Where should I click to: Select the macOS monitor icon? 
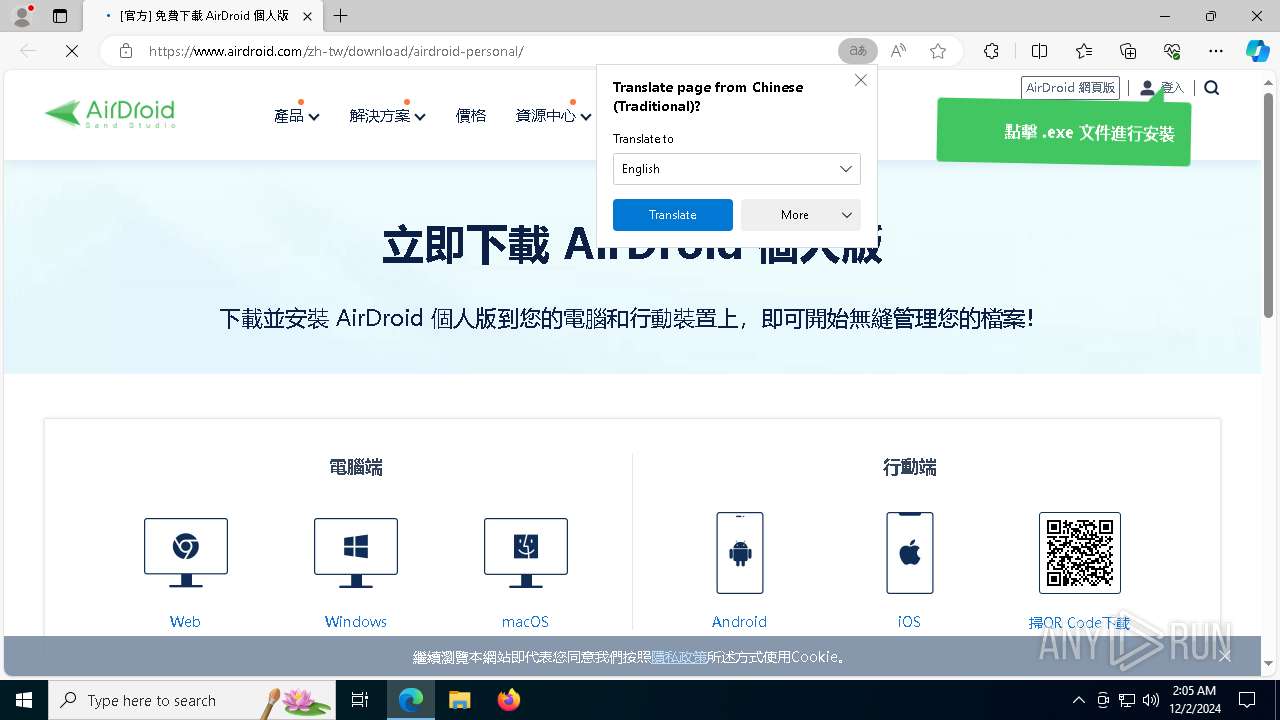tap(525, 552)
